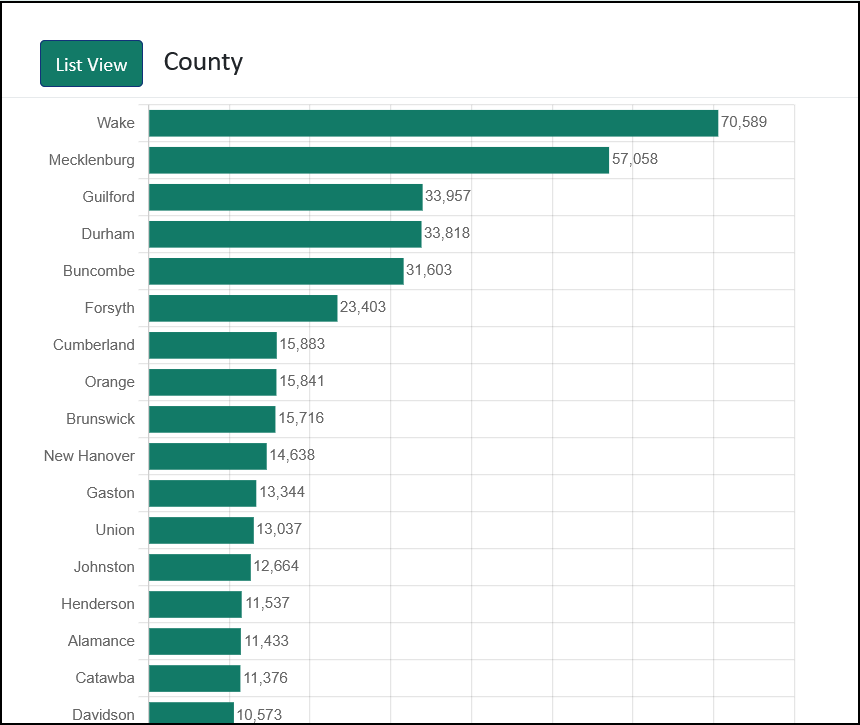The width and height of the screenshot is (860, 725).
Task: Click the Forsyth axis label
Action: (110, 308)
